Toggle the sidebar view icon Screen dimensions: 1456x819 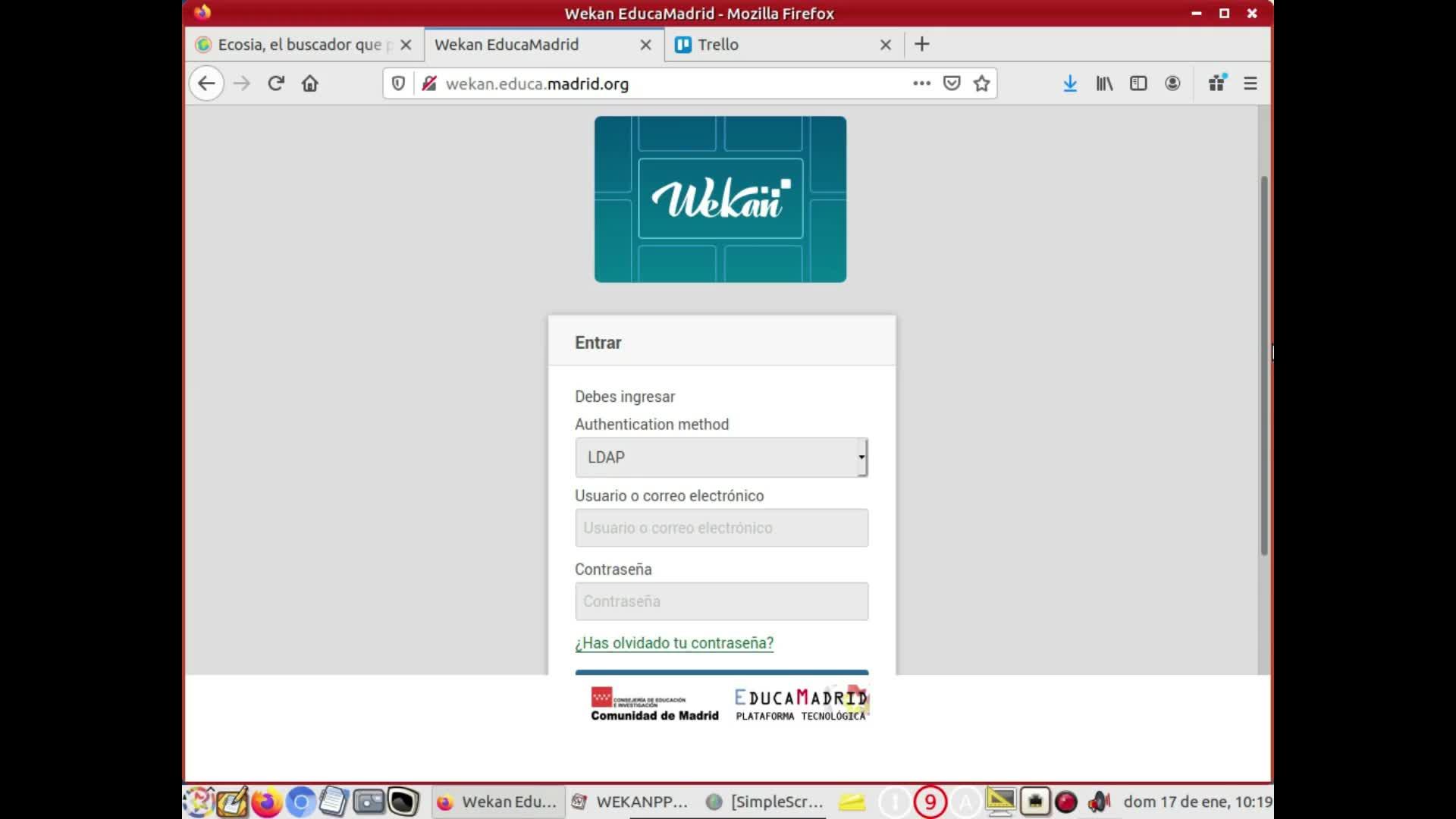tap(1138, 83)
